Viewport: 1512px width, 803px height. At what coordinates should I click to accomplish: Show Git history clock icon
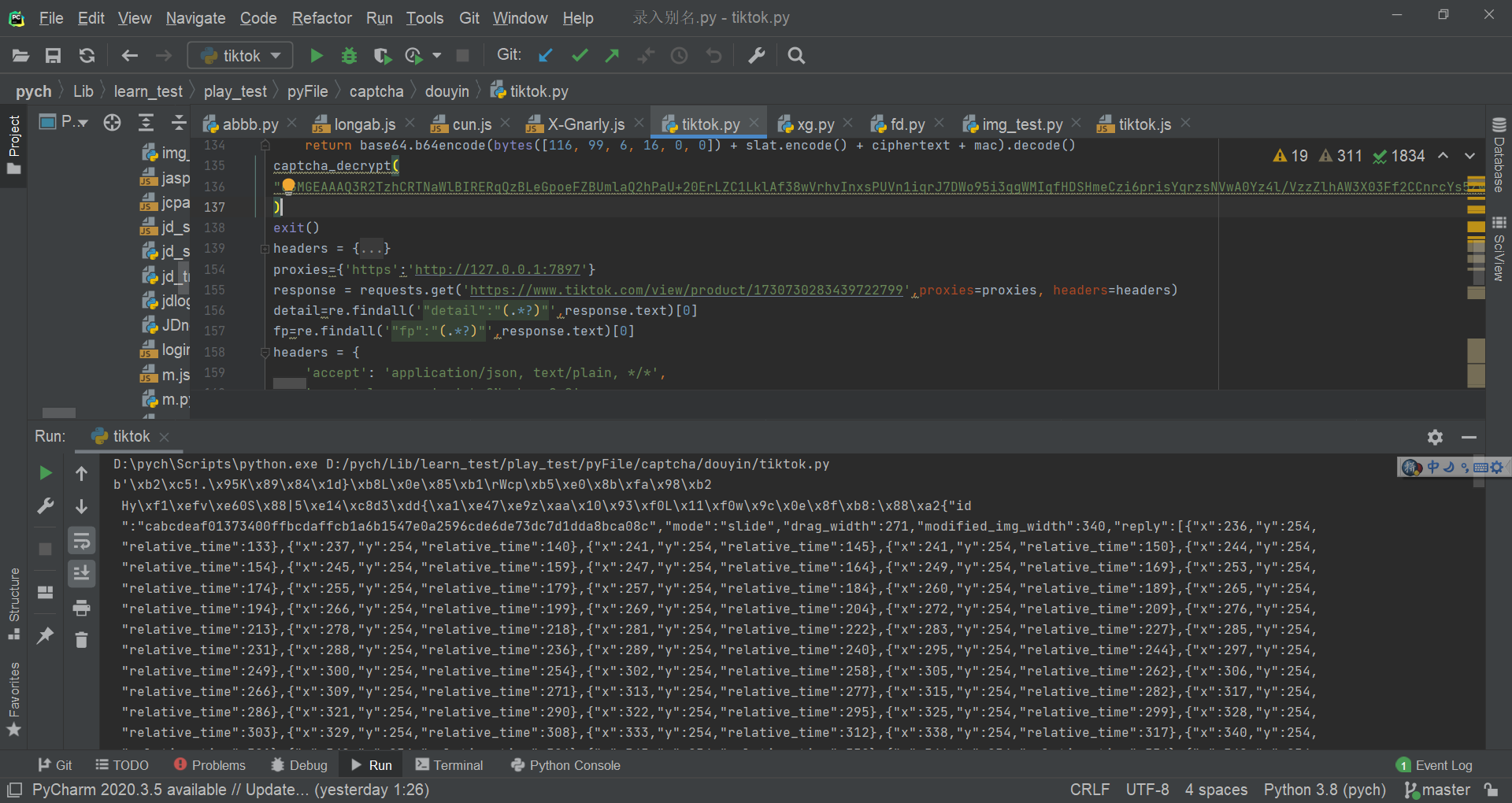(x=679, y=55)
